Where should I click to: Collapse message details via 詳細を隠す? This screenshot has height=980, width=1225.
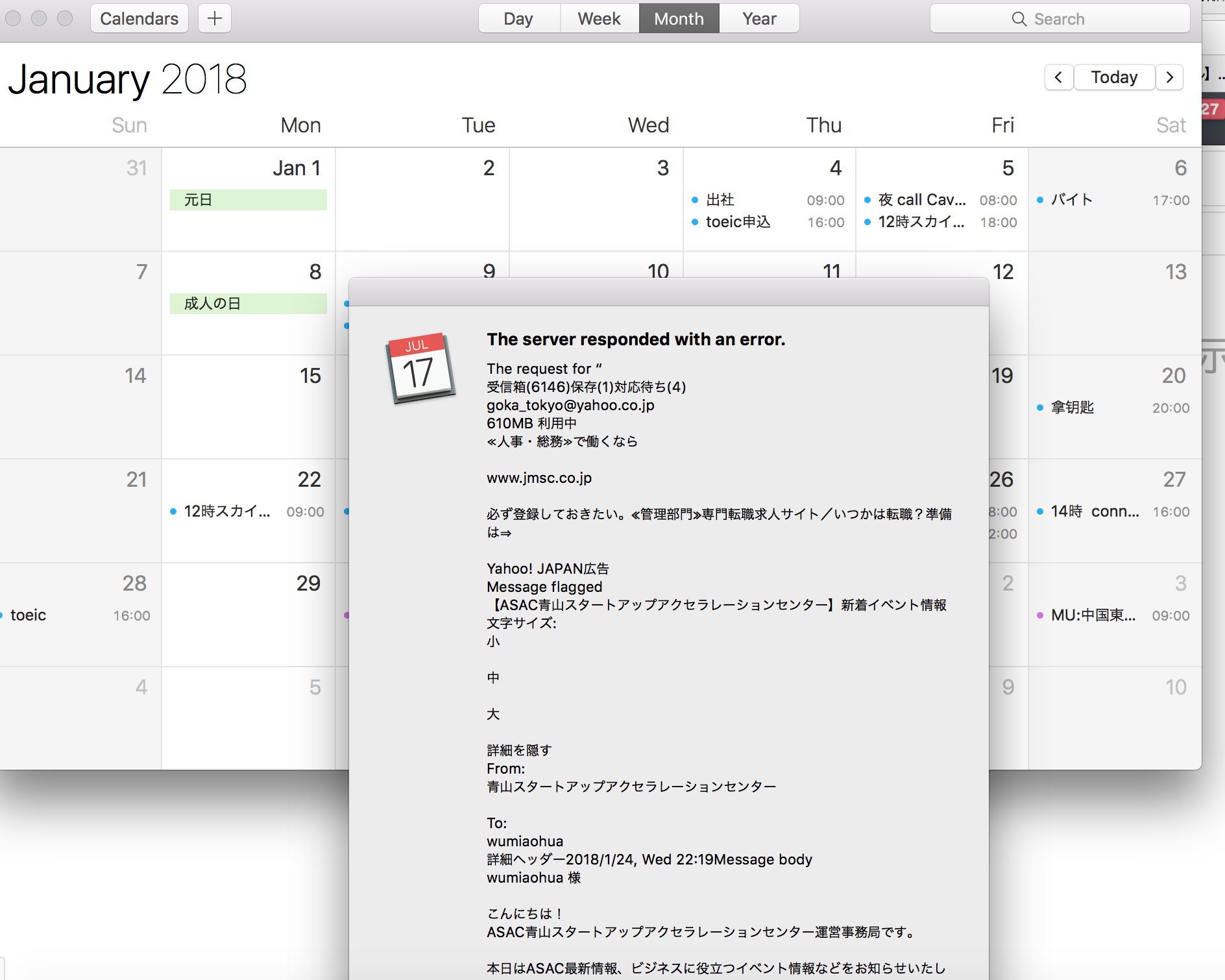coord(518,750)
